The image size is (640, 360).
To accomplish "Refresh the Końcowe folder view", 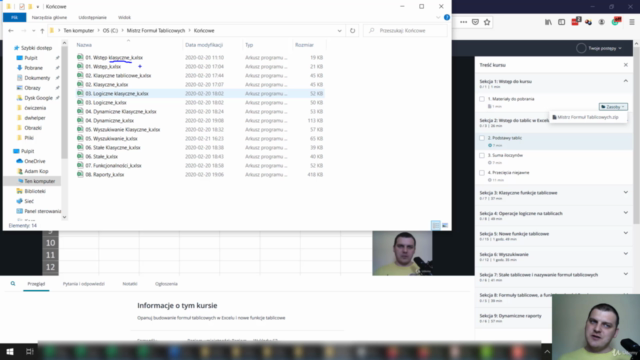I will click(352, 31).
